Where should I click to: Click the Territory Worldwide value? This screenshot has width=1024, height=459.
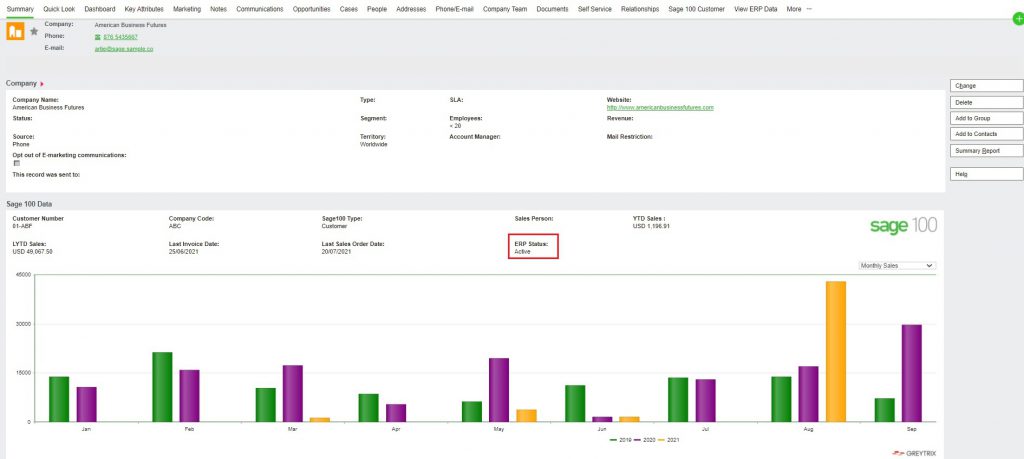point(374,144)
